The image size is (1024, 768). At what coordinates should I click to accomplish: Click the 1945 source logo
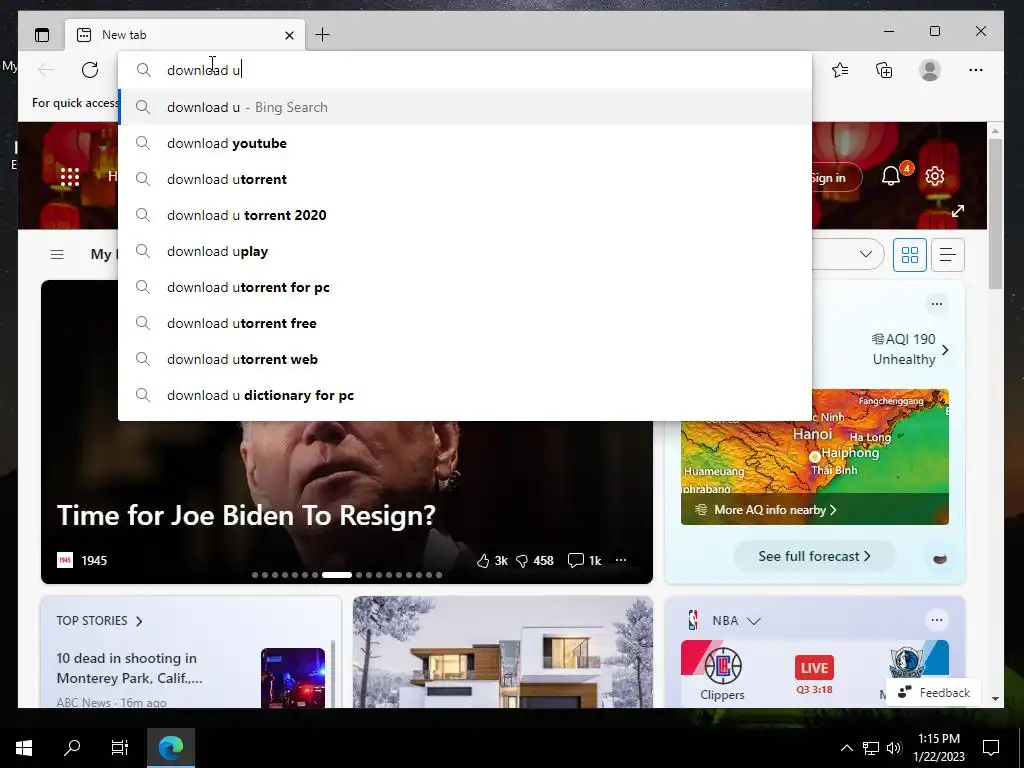[65, 560]
